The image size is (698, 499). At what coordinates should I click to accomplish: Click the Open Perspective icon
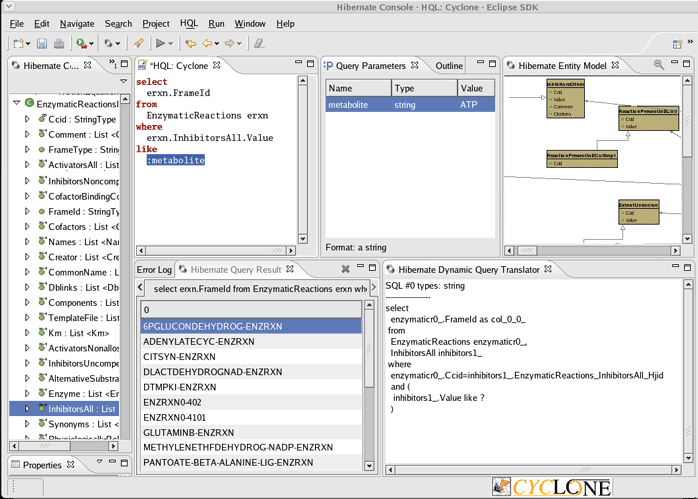pos(677,44)
